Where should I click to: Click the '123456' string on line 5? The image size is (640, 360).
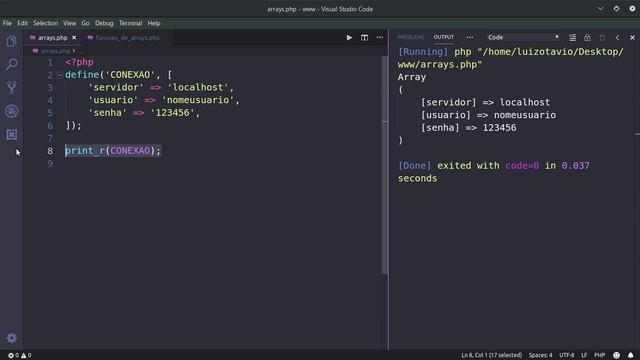tap(172, 113)
